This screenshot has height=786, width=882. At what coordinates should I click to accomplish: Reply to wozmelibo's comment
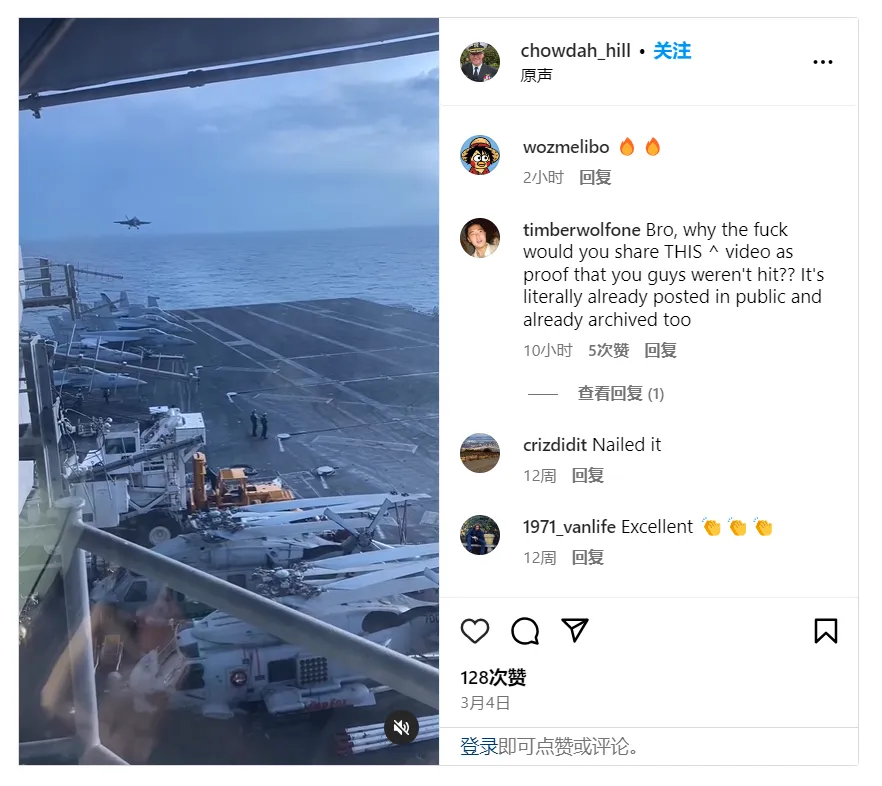click(x=595, y=178)
